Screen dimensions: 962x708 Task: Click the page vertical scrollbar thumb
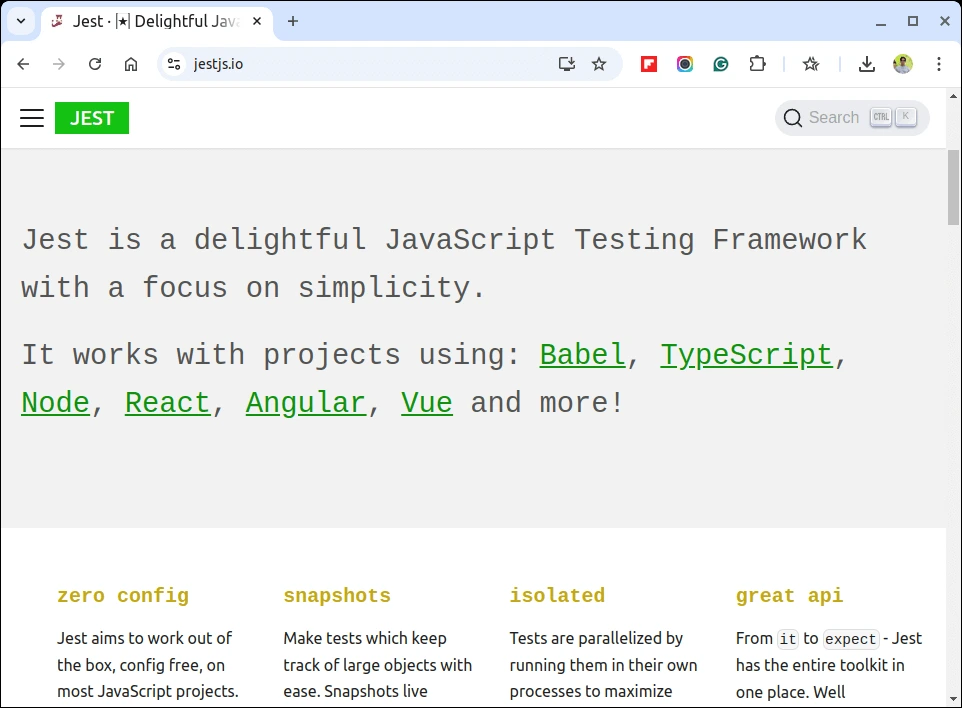pos(953,187)
